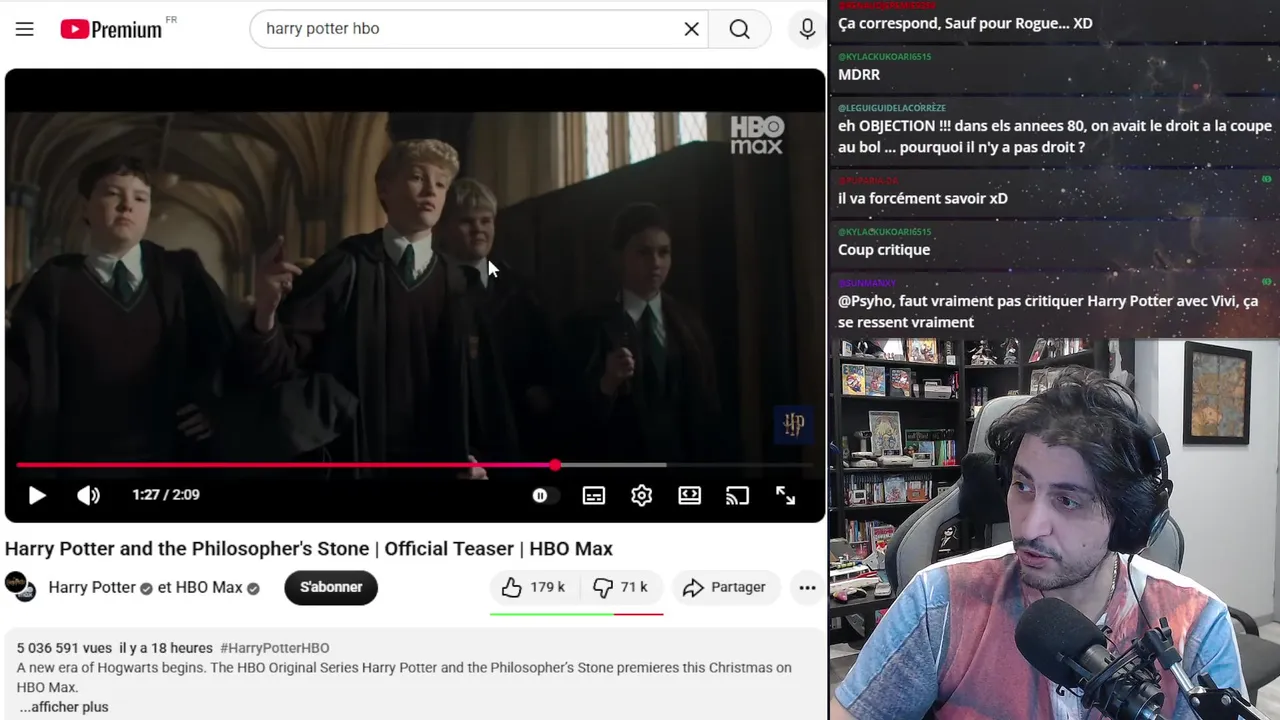Click chat message 'il va forcément savoir xD'
This screenshot has height=720, width=1280.
(923, 198)
